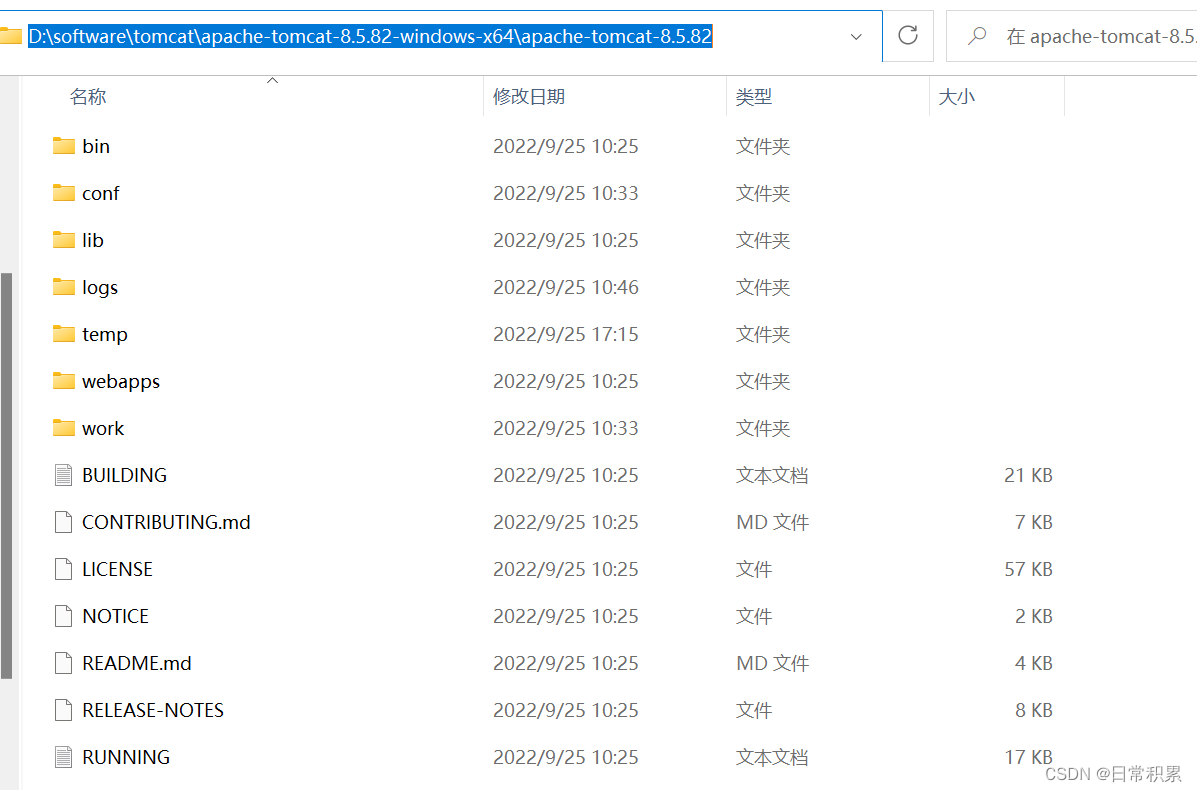Select the NOTICE file name
Image resolution: width=1197 pixels, height=792 pixels.
coord(115,616)
